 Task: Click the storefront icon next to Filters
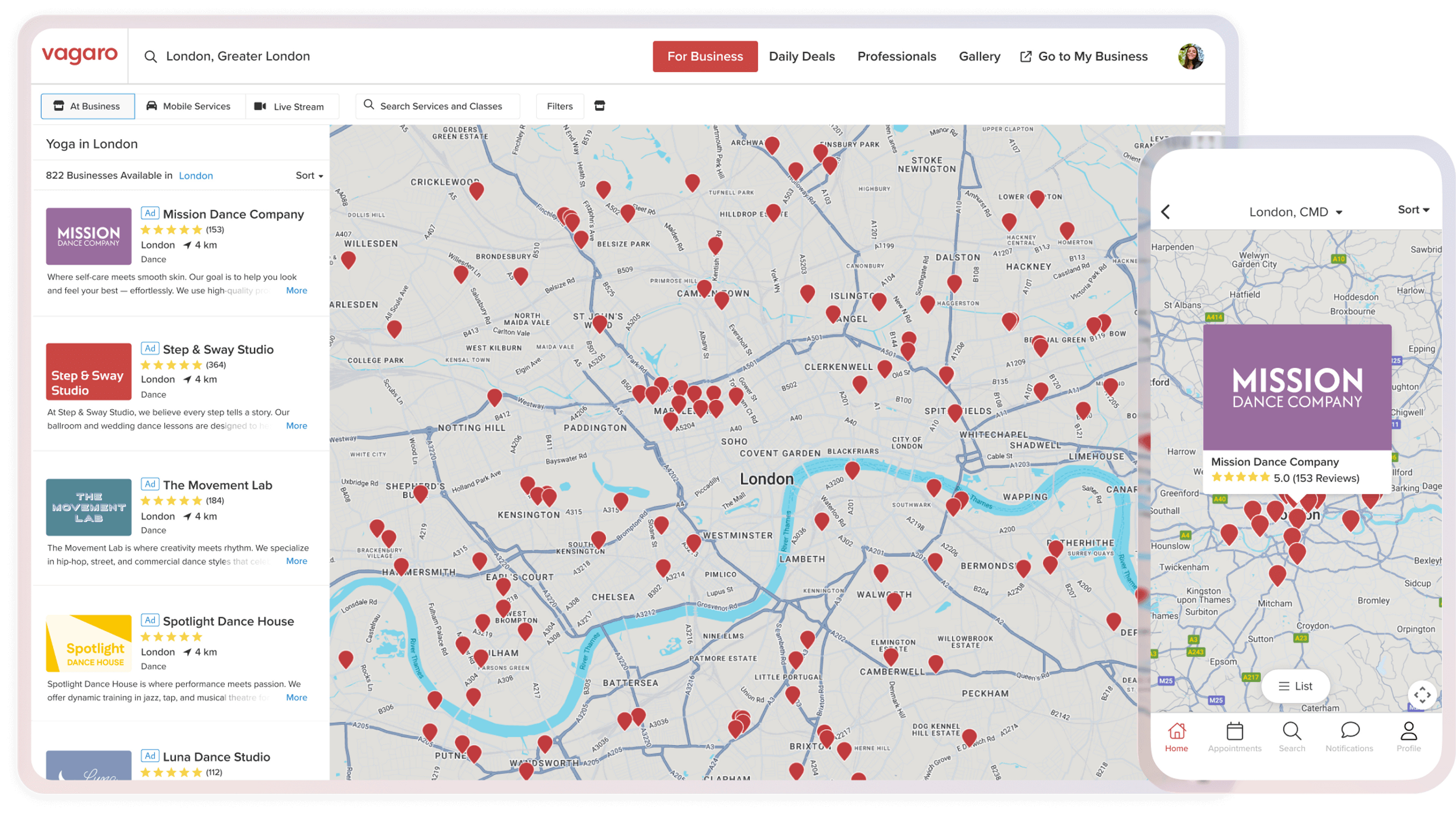coord(600,106)
